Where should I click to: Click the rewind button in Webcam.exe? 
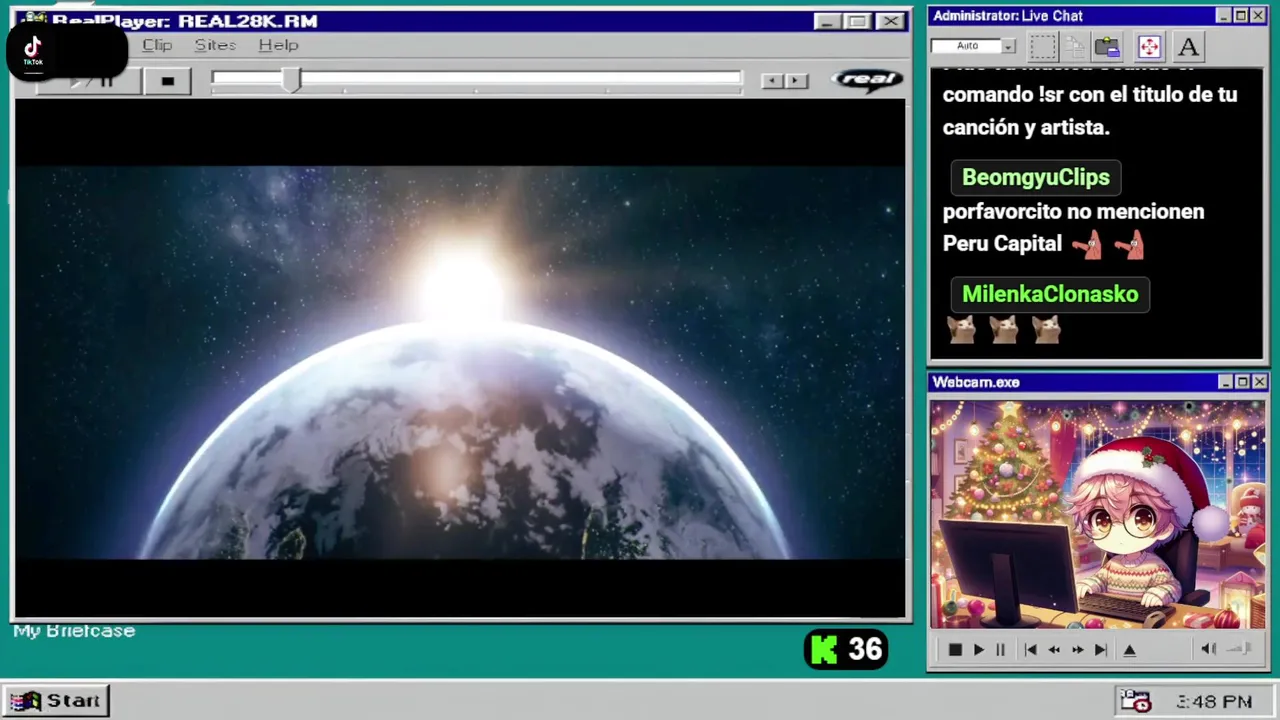point(1054,650)
